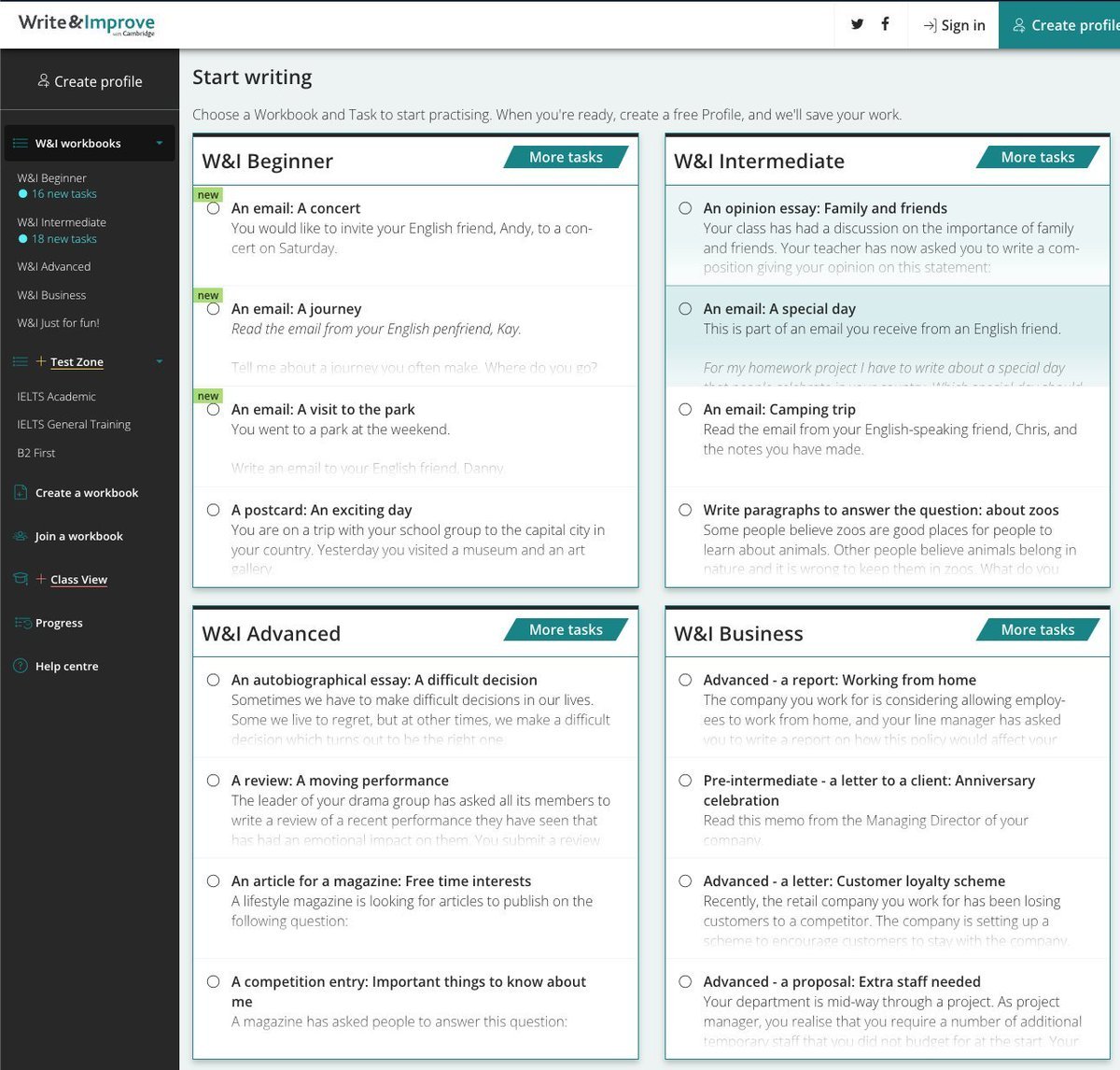The height and width of the screenshot is (1070, 1120).
Task: Click the Progress chart icon
Action: 22,623
